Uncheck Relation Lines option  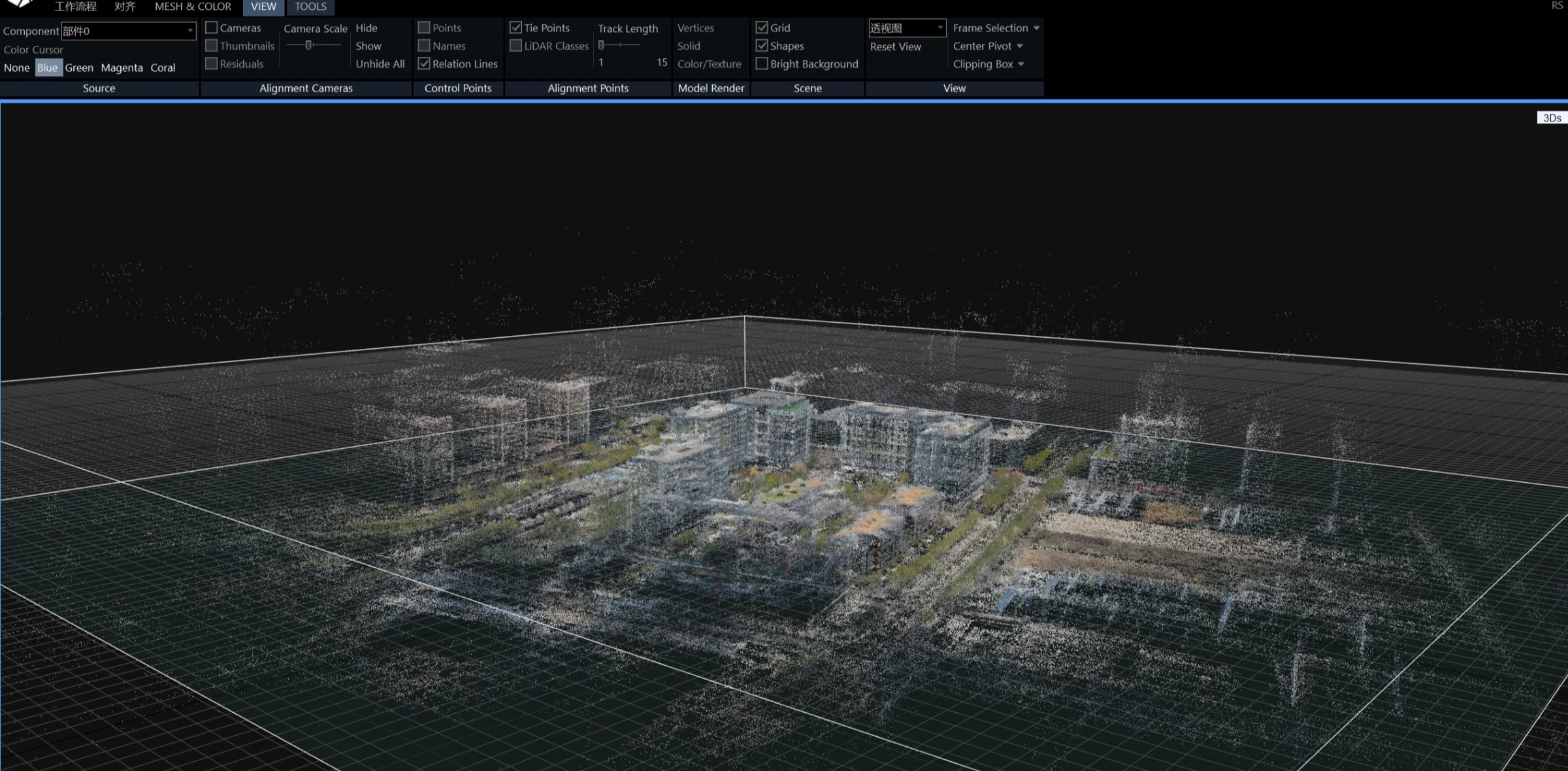(425, 64)
